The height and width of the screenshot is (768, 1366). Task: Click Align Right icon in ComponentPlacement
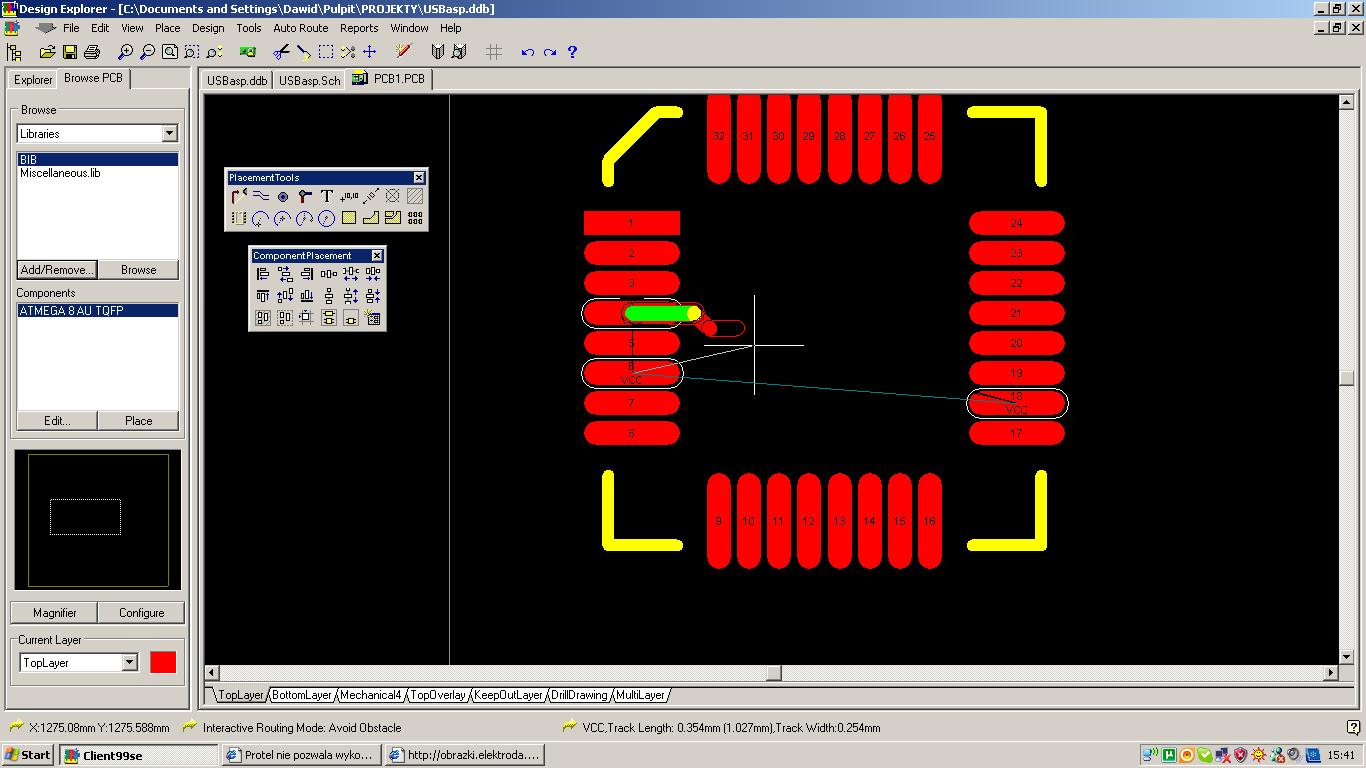[306, 274]
